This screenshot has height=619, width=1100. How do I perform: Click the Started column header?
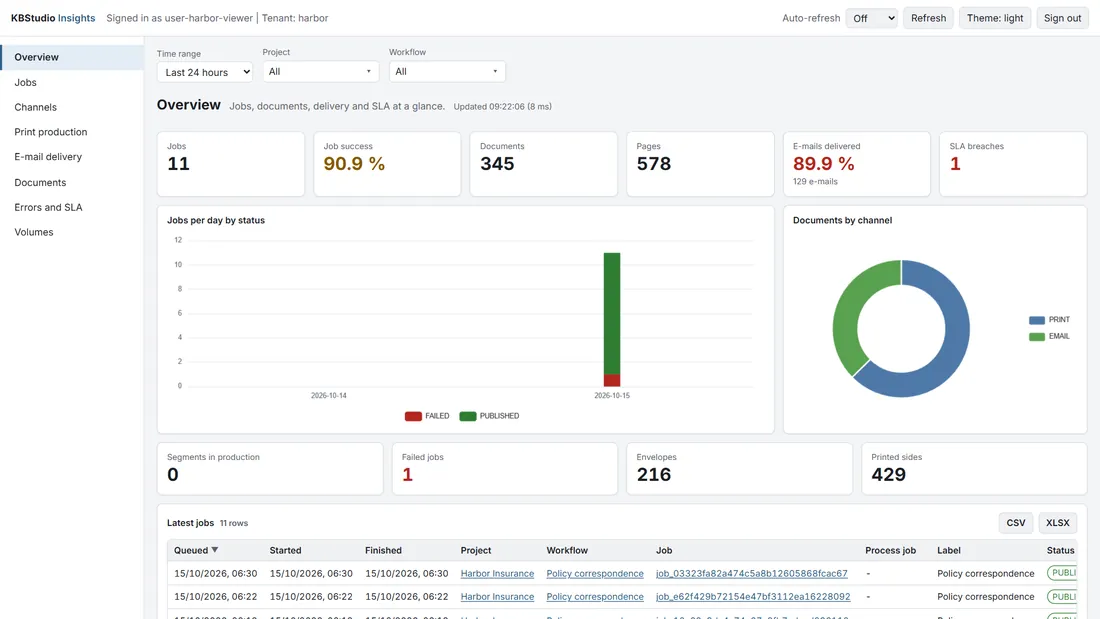286,550
